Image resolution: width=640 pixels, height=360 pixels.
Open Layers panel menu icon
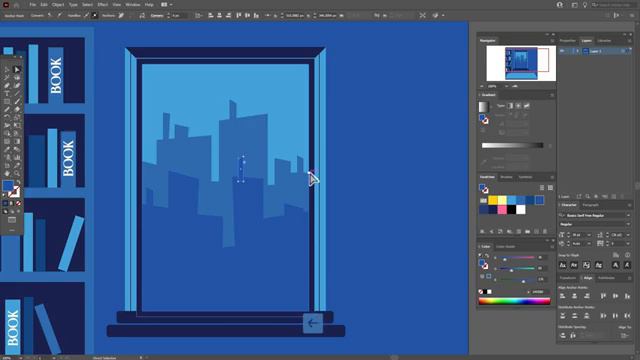tap(629, 41)
